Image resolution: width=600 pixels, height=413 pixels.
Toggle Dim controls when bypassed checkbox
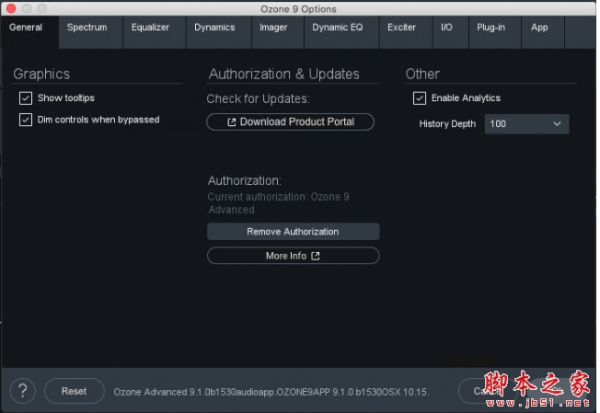(26, 119)
